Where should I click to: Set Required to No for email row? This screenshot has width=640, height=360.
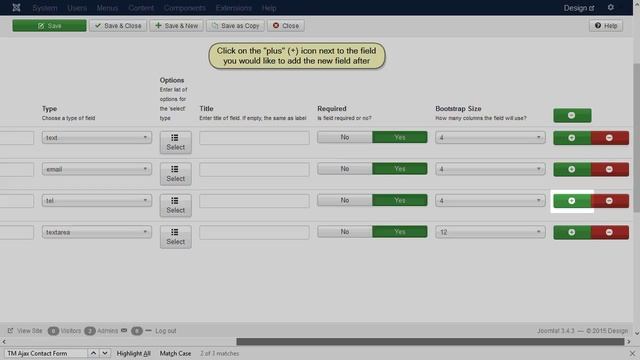coord(344,169)
